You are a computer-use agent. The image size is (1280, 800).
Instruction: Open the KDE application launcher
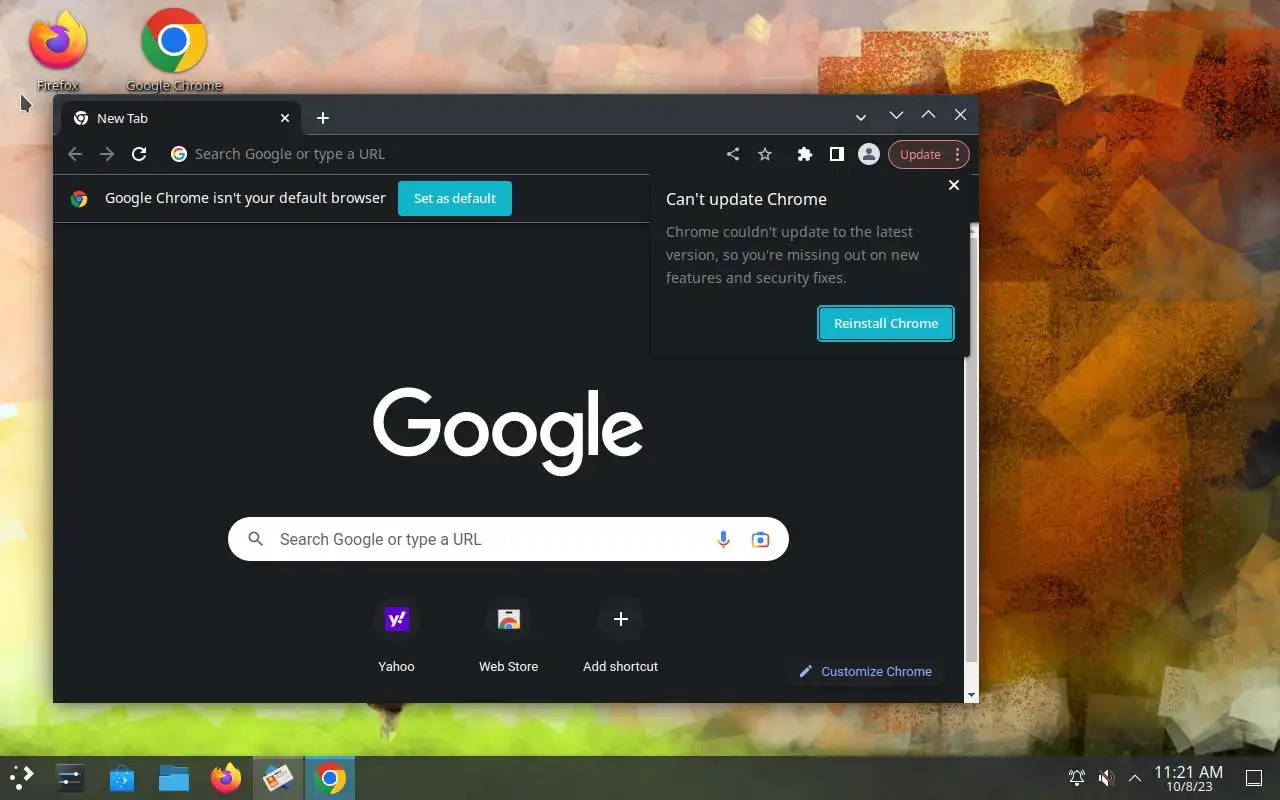21,778
